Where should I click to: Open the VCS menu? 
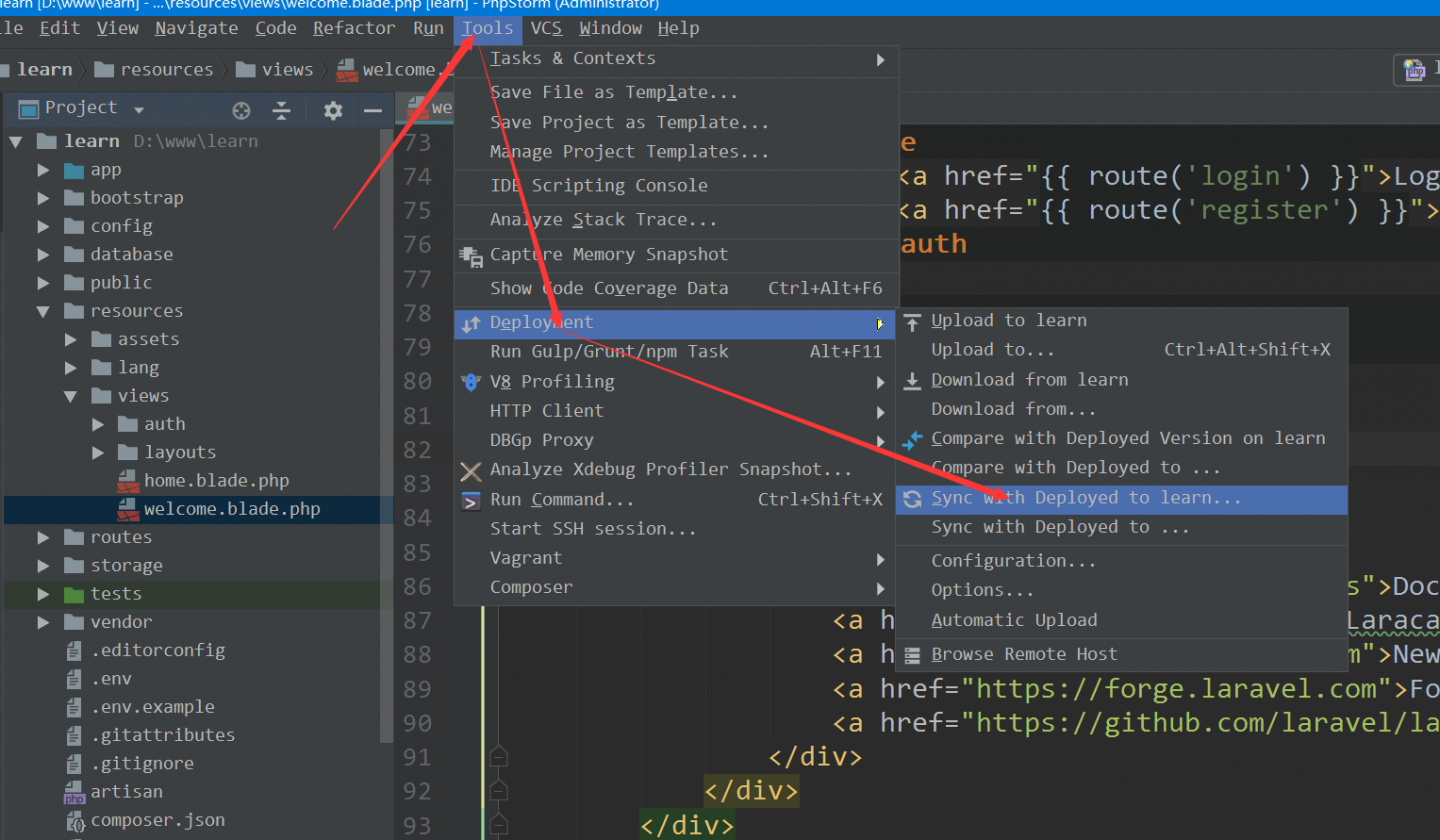tap(546, 28)
